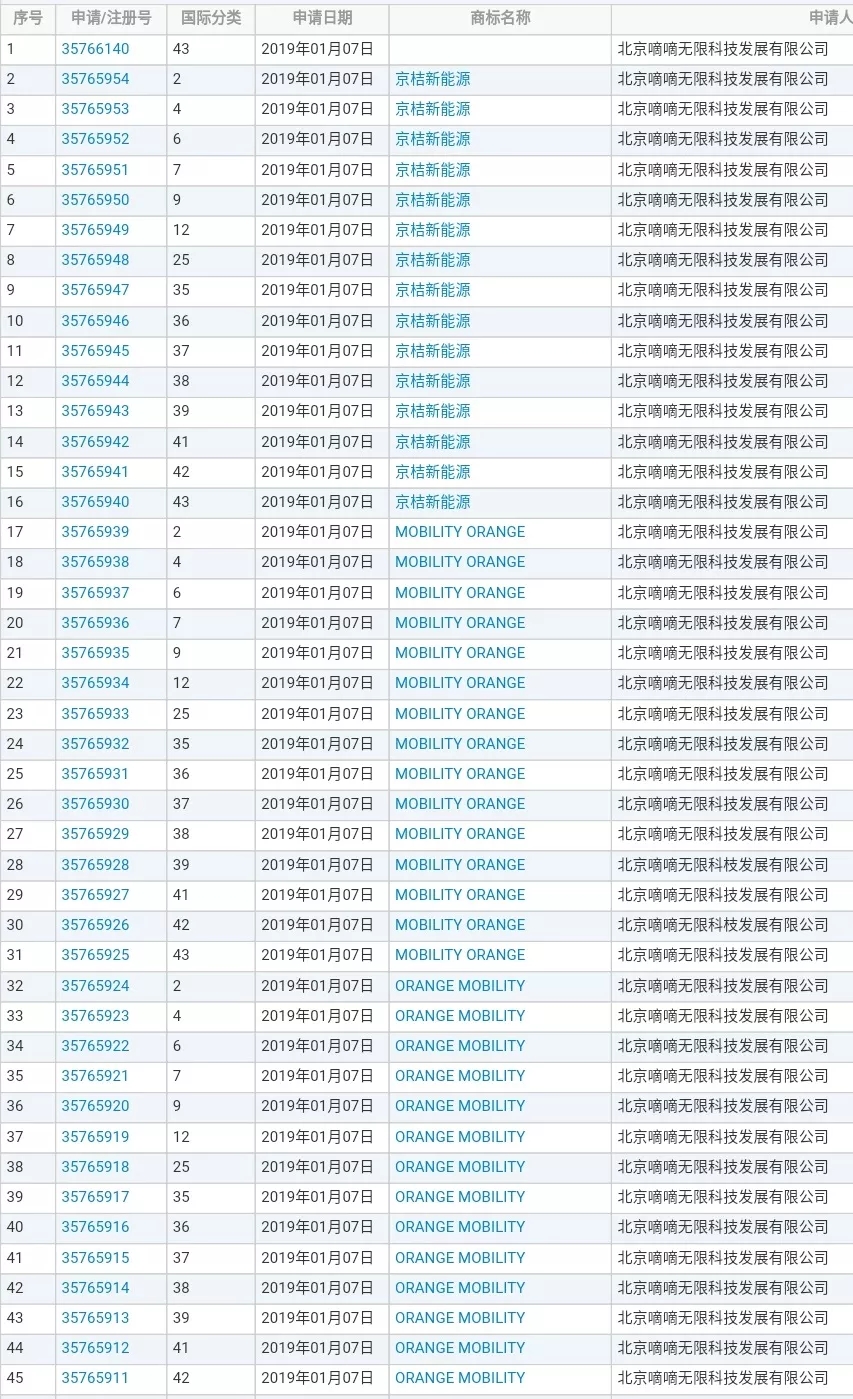
Task: Click ORANGE MOBILITY link in row 32
Action: coord(459,986)
